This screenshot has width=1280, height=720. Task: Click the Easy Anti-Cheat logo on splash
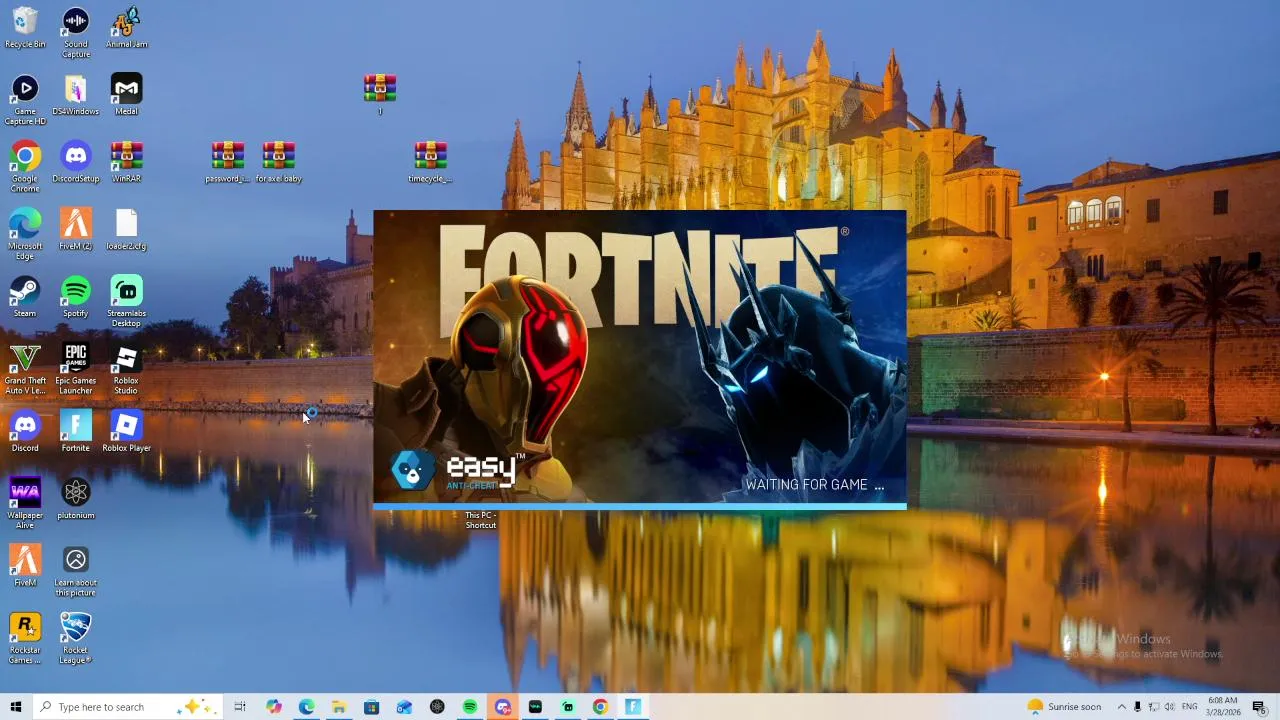(457, 471)
